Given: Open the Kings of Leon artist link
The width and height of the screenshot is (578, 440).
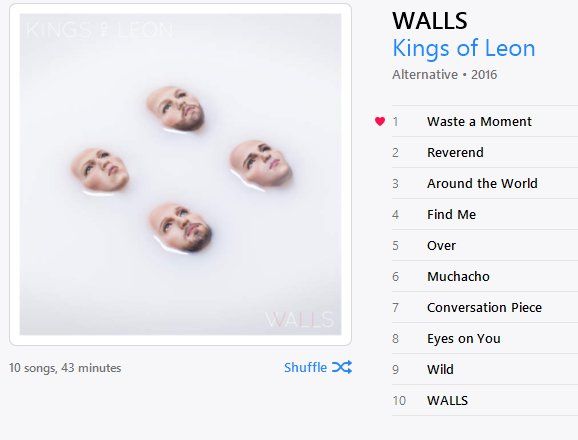Looking at the screenshot, I should pyautogui.click(x=464, y=48).
